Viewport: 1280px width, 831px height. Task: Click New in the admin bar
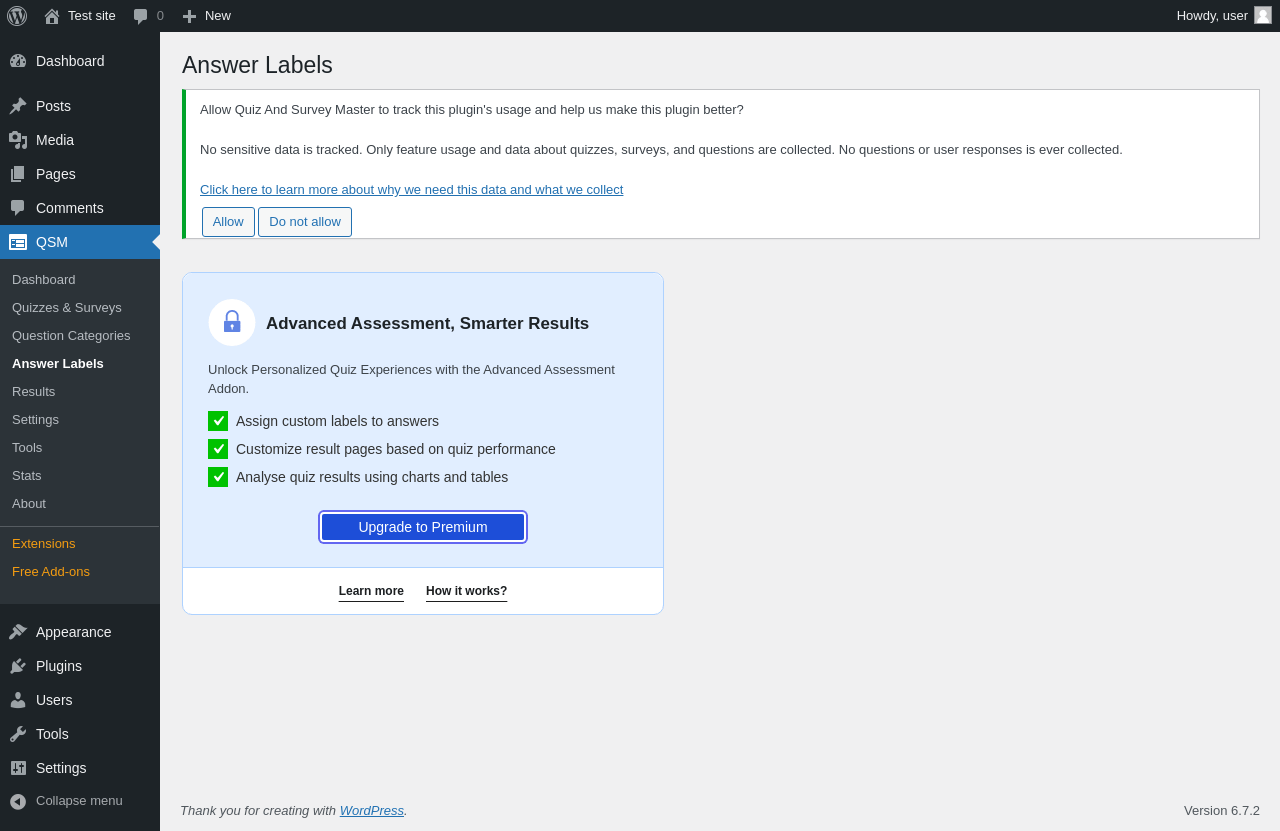(206, 16)
